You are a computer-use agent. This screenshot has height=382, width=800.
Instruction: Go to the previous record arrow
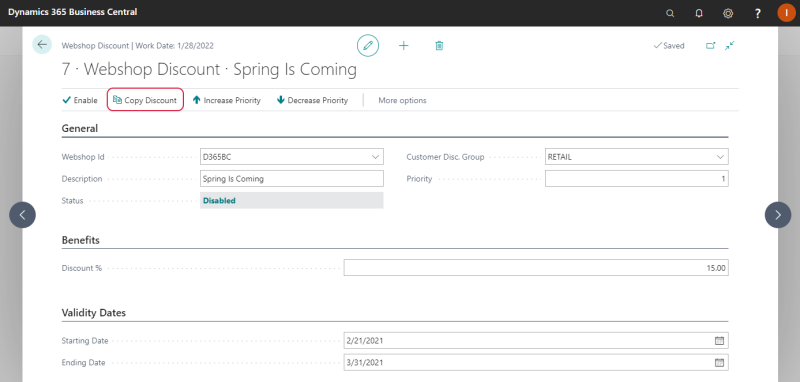(x=22, y=215)
